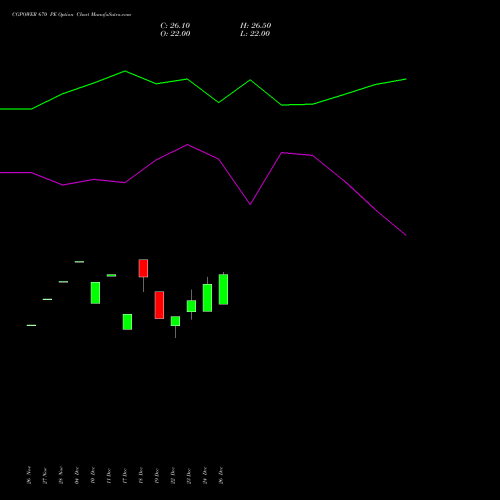Image resolution: width=500 pixels, height=500 pixels.
Task: Click the last date label, 26 Dec
Action: [x=221, y=475]
